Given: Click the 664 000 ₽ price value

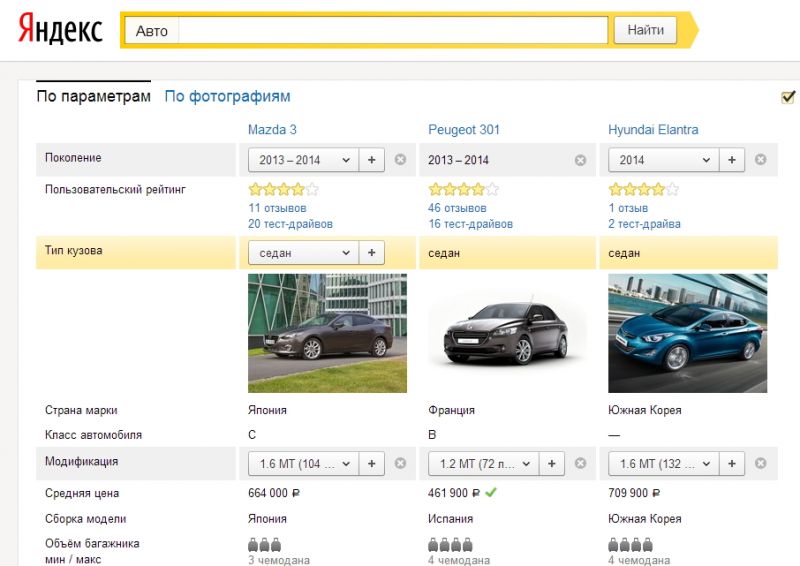Looking at the screenshot, I should tap(274, 493).
